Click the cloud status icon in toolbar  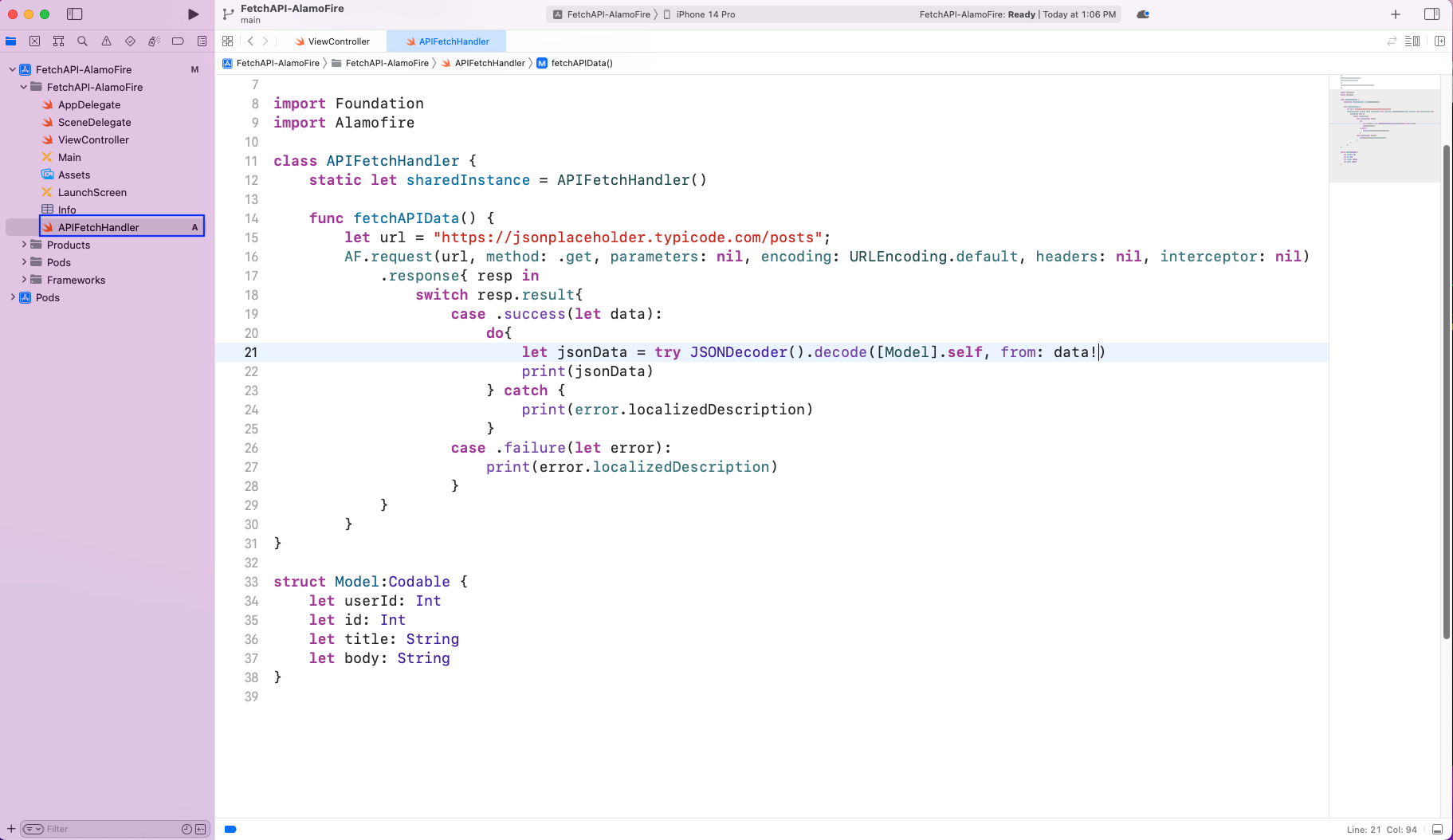(1143, 14)
